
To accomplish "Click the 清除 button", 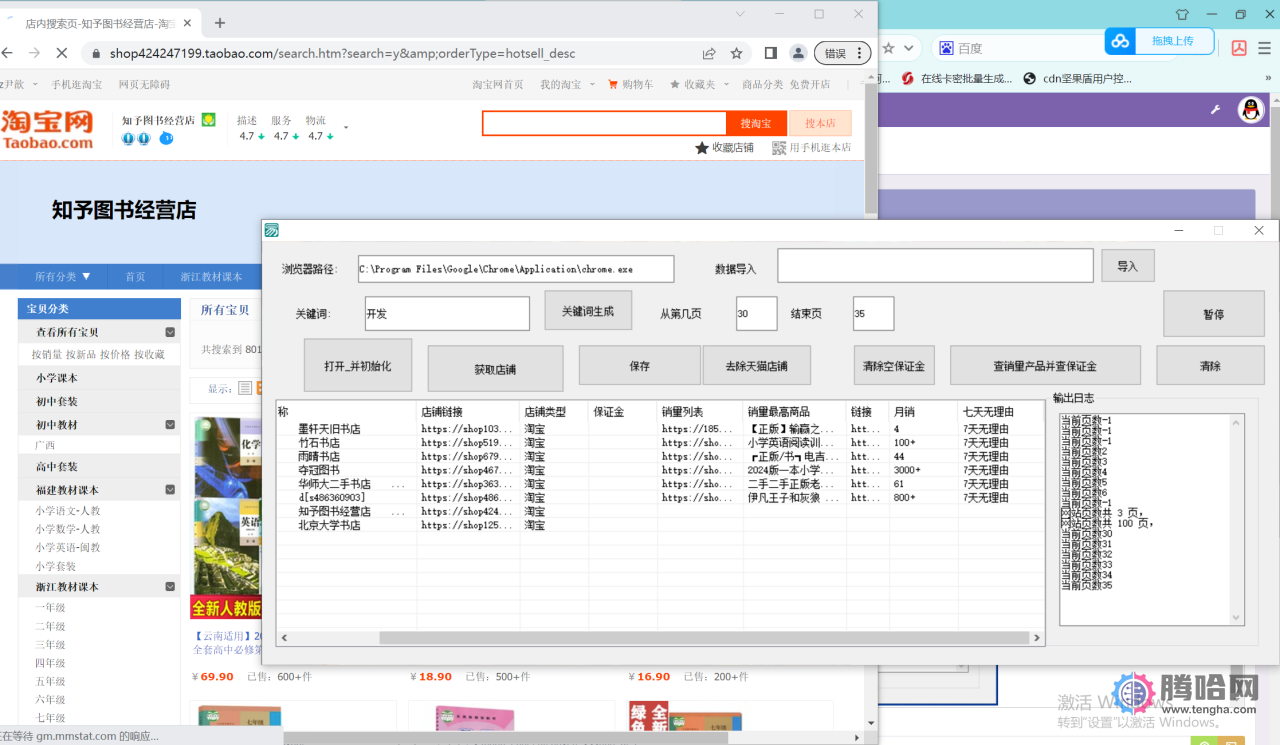I will click(1210, 366).
